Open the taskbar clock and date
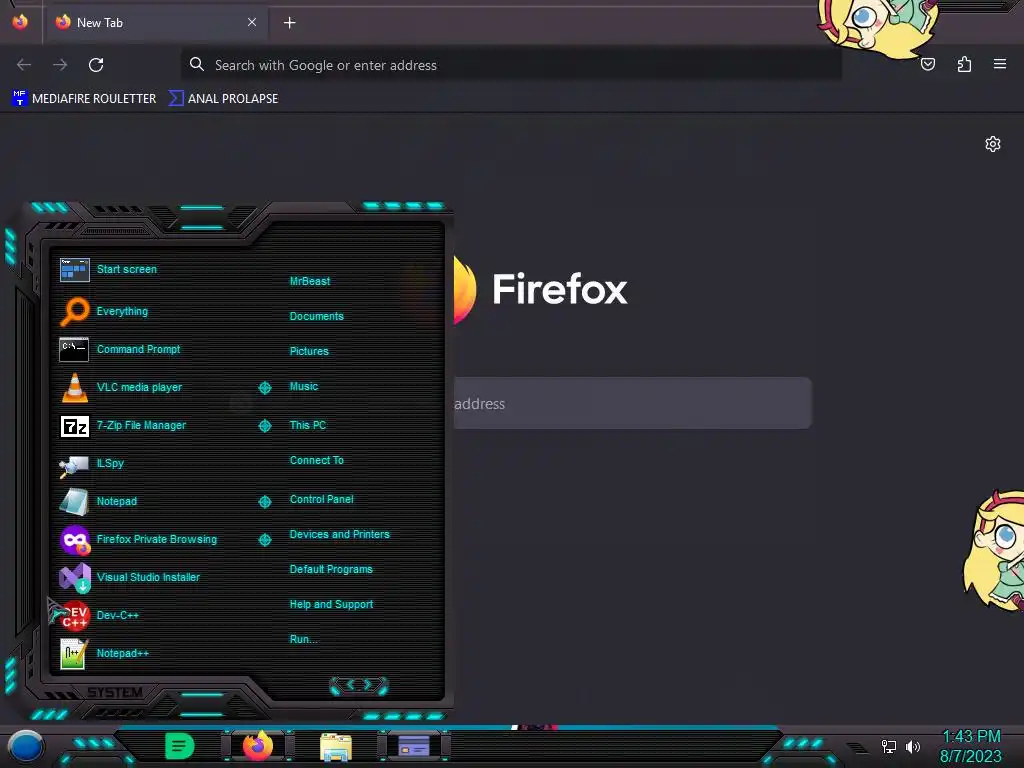1024x768 pixels. (x=970, y=746)
